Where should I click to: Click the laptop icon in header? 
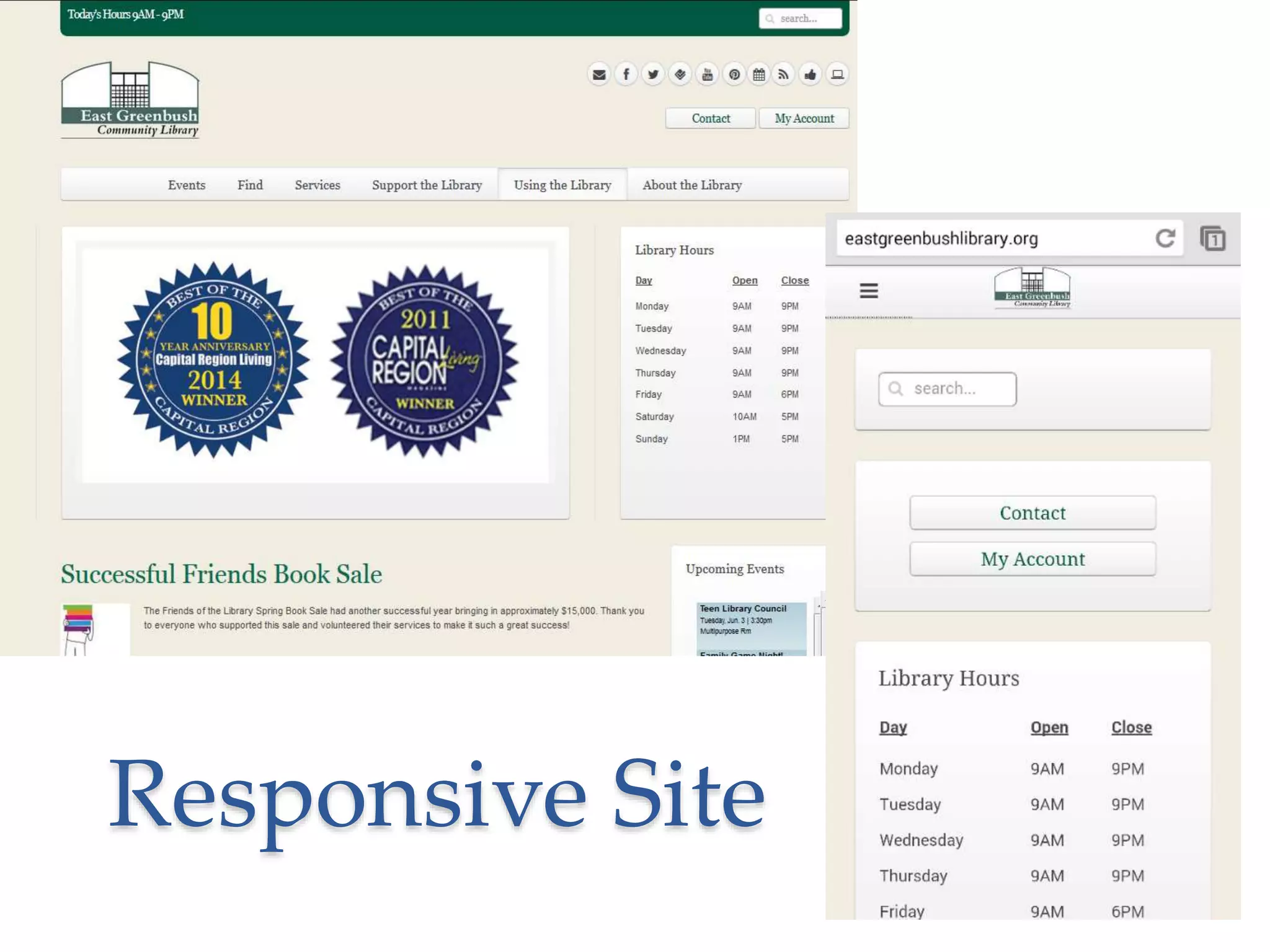pos(837,75)
